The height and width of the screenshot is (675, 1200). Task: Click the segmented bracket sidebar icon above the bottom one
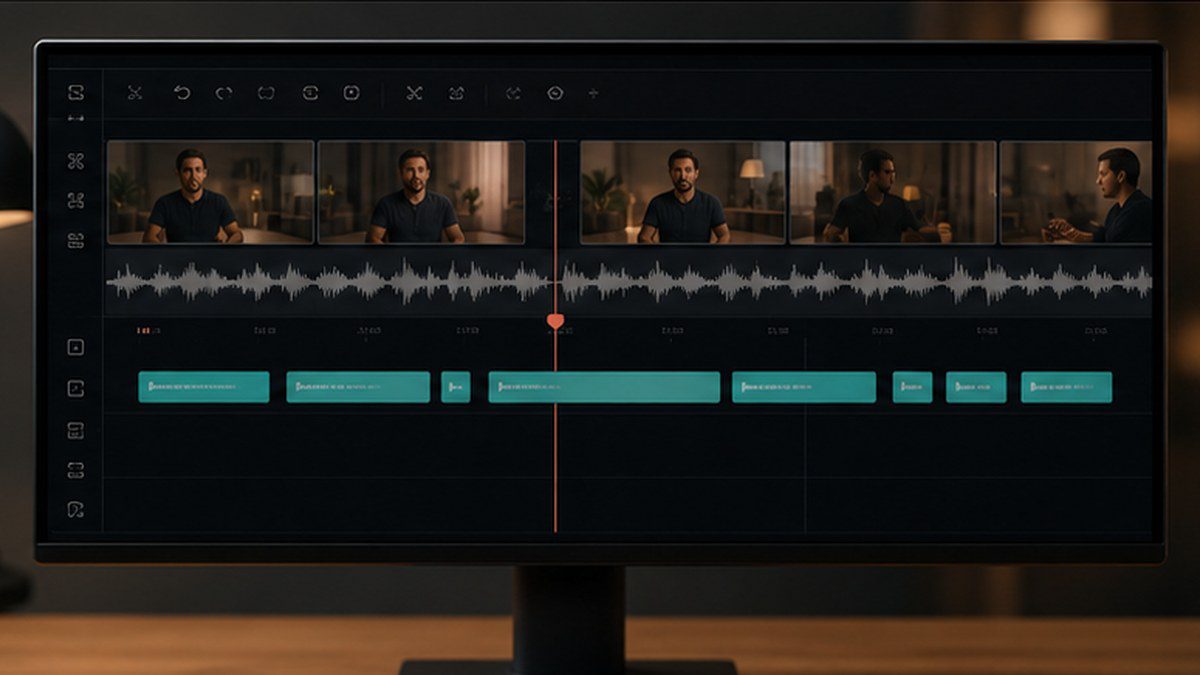pos(76,469)
